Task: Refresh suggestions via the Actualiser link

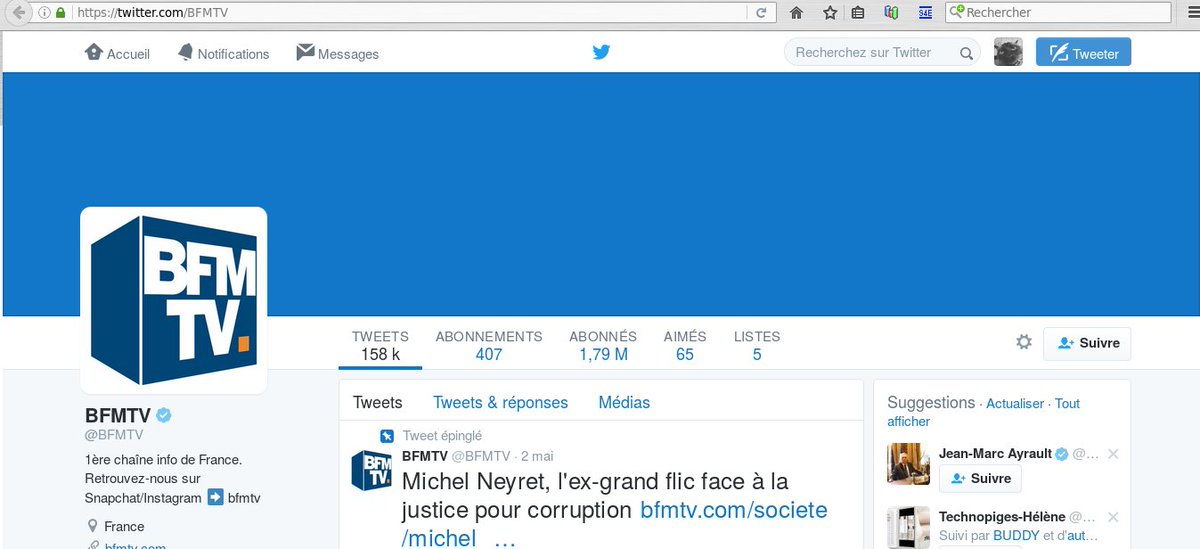Action: tap(1015, 403)
